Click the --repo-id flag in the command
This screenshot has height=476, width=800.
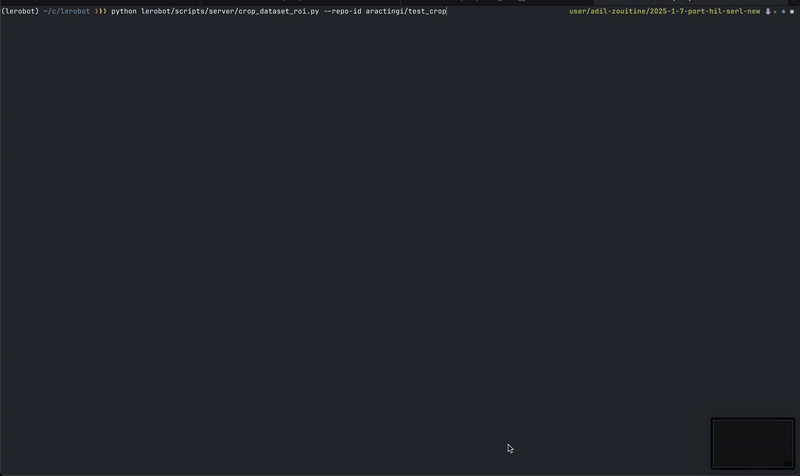[342, 11]
